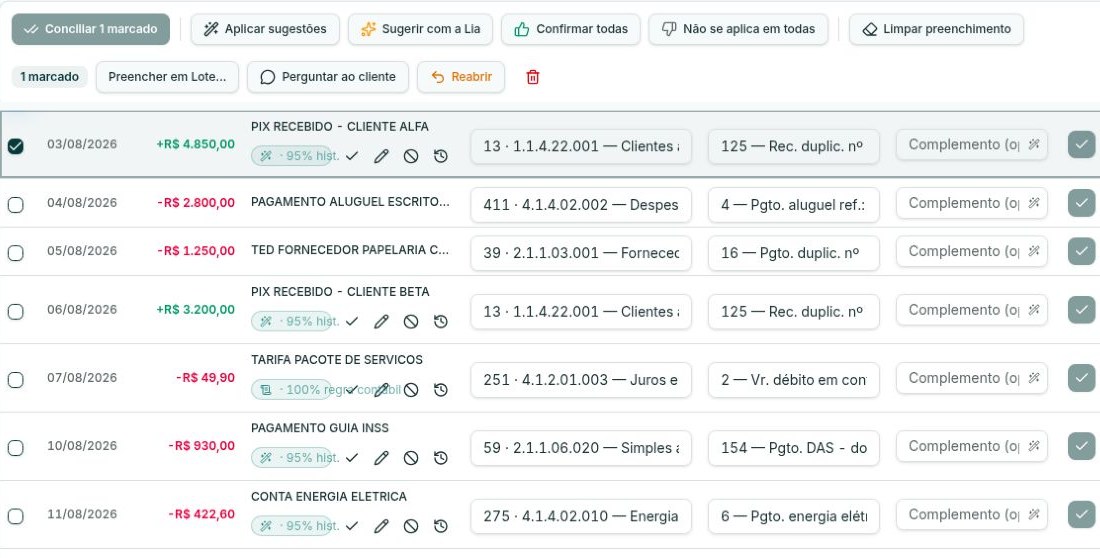Click not-applicable icon in GUIA INSS row
Viewport: 1100px width, 558px height.
[x=411, y=458]
